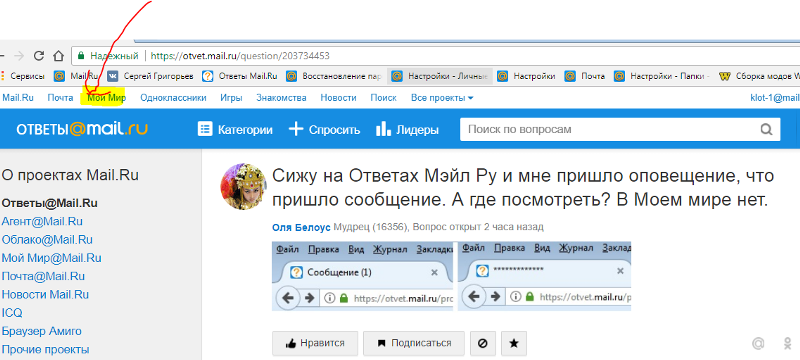The height and width of the screenshot is (360, 800).
Task: Go to the browser home page icon
Action: click(59, 56)
